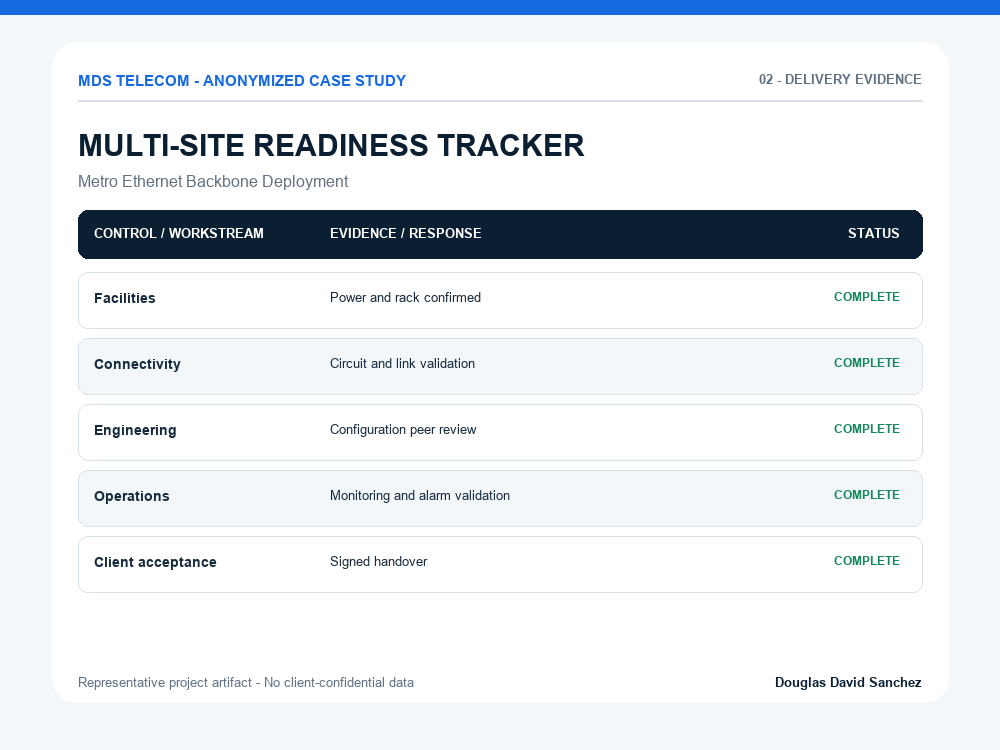This screenshot has height=750, width=1000.
Task: Click Circuit and link validation text
Action: 402,364
